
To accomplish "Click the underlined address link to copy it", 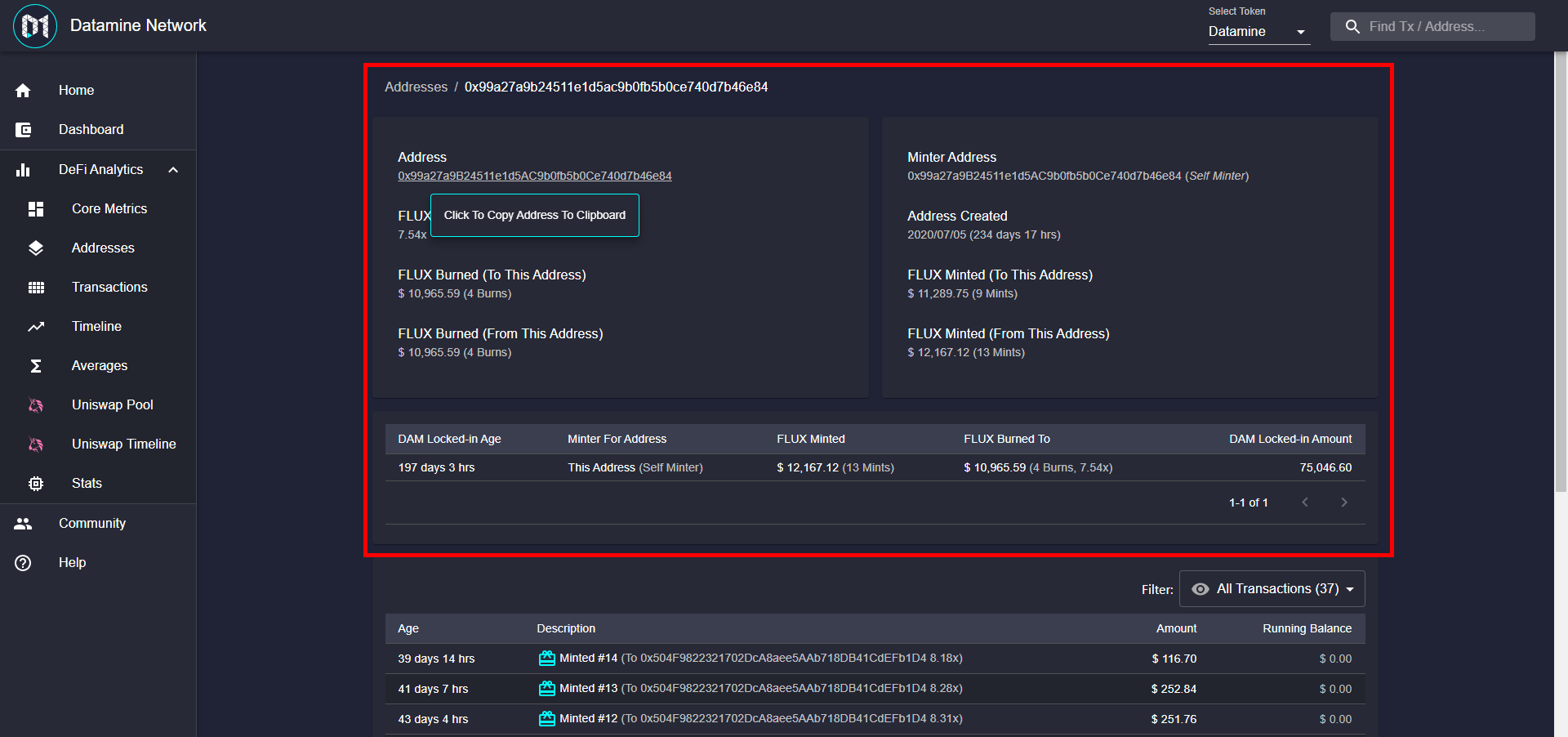I will coord(535,176).
